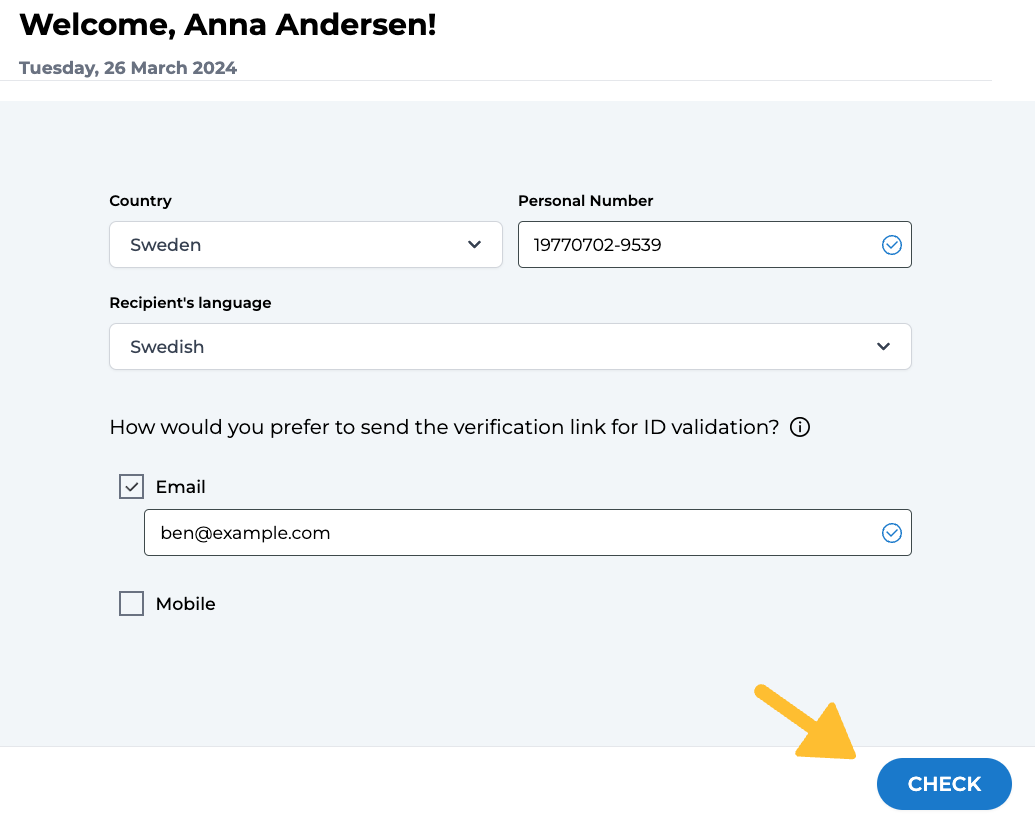Screen dimensions: 1035x818
Task: Click the validation checkmark in the email field
Action: [892, 533]
